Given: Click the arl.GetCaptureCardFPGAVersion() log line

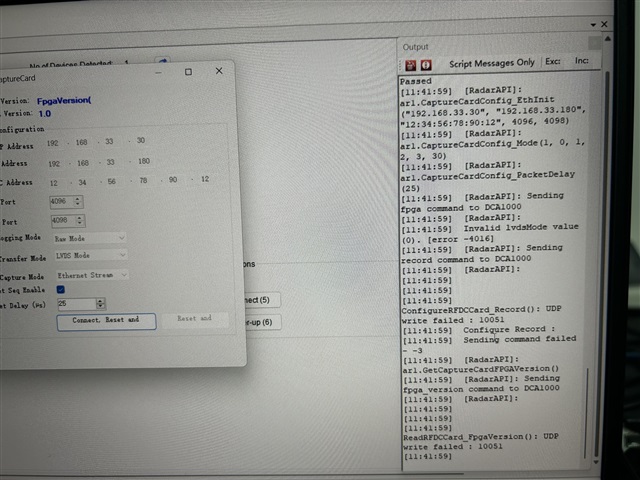Looking at the screenshot, I should click(481, 370).
